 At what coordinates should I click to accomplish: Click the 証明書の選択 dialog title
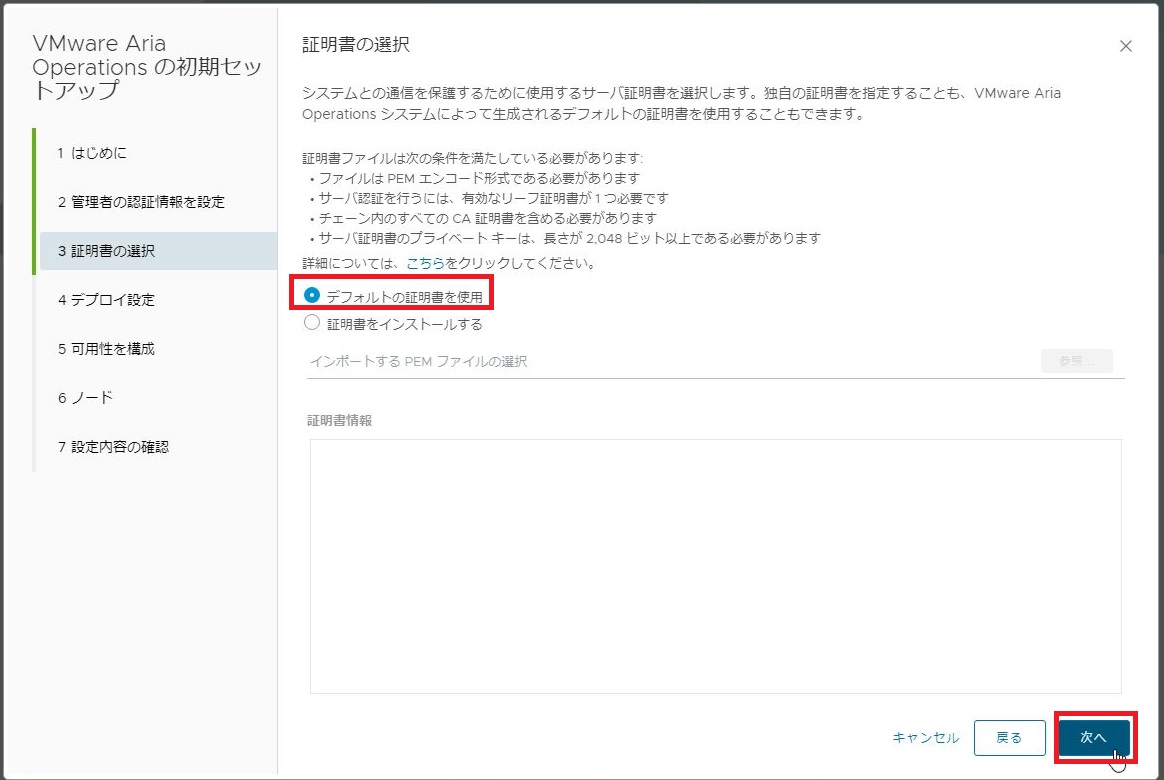coord(352,44)
